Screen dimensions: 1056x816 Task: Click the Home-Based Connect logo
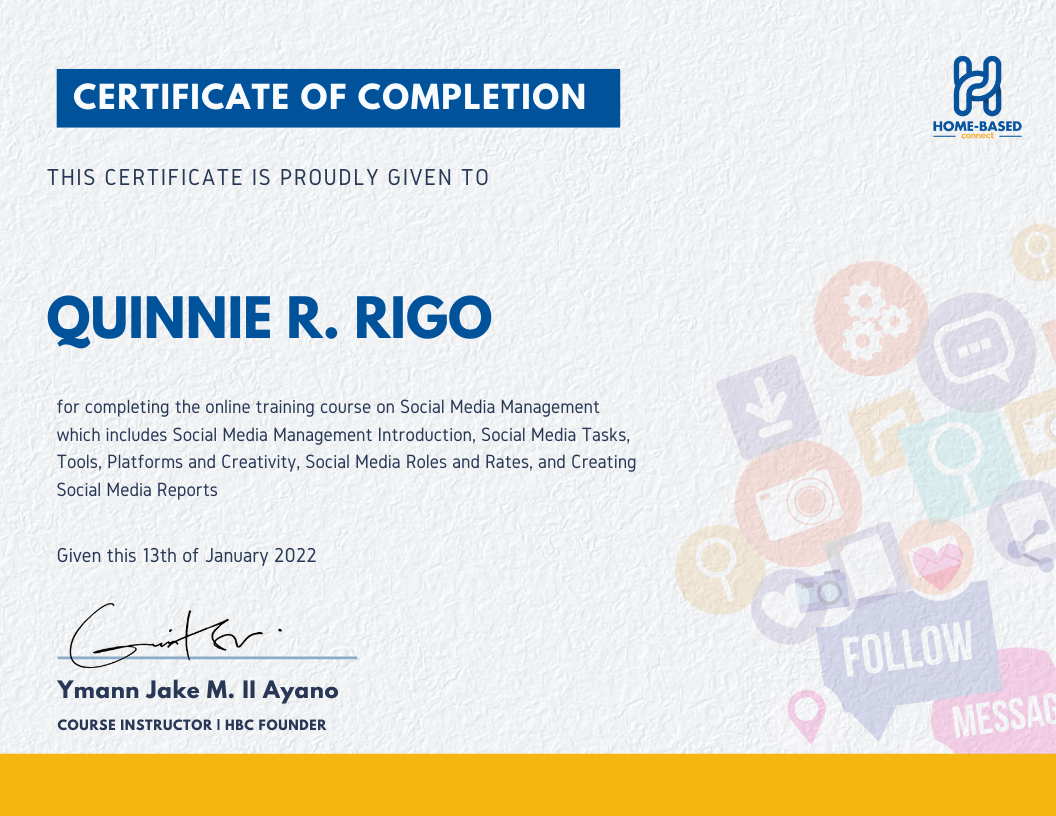point(977,97)
